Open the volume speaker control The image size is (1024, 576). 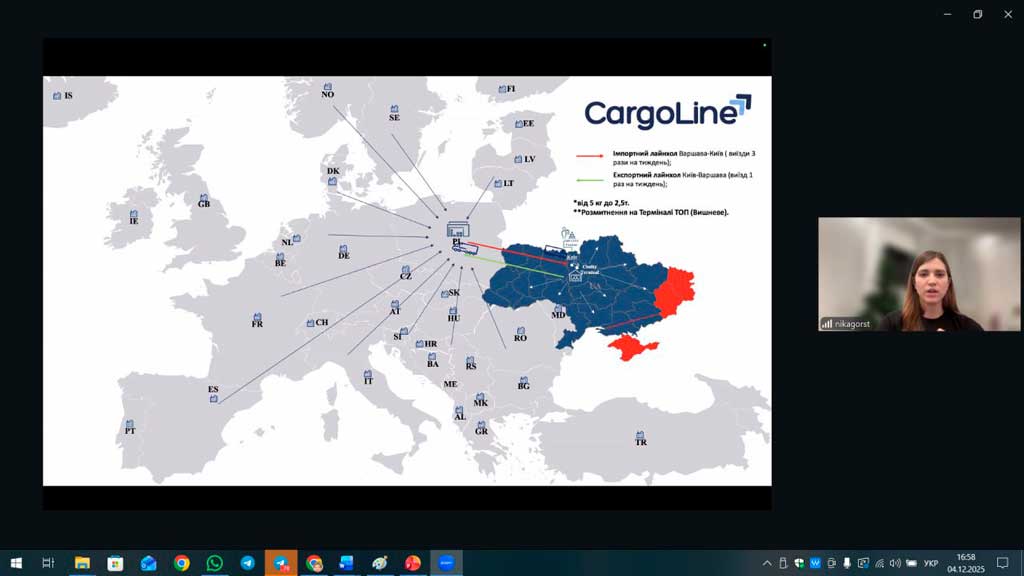(x=895, y=563)
